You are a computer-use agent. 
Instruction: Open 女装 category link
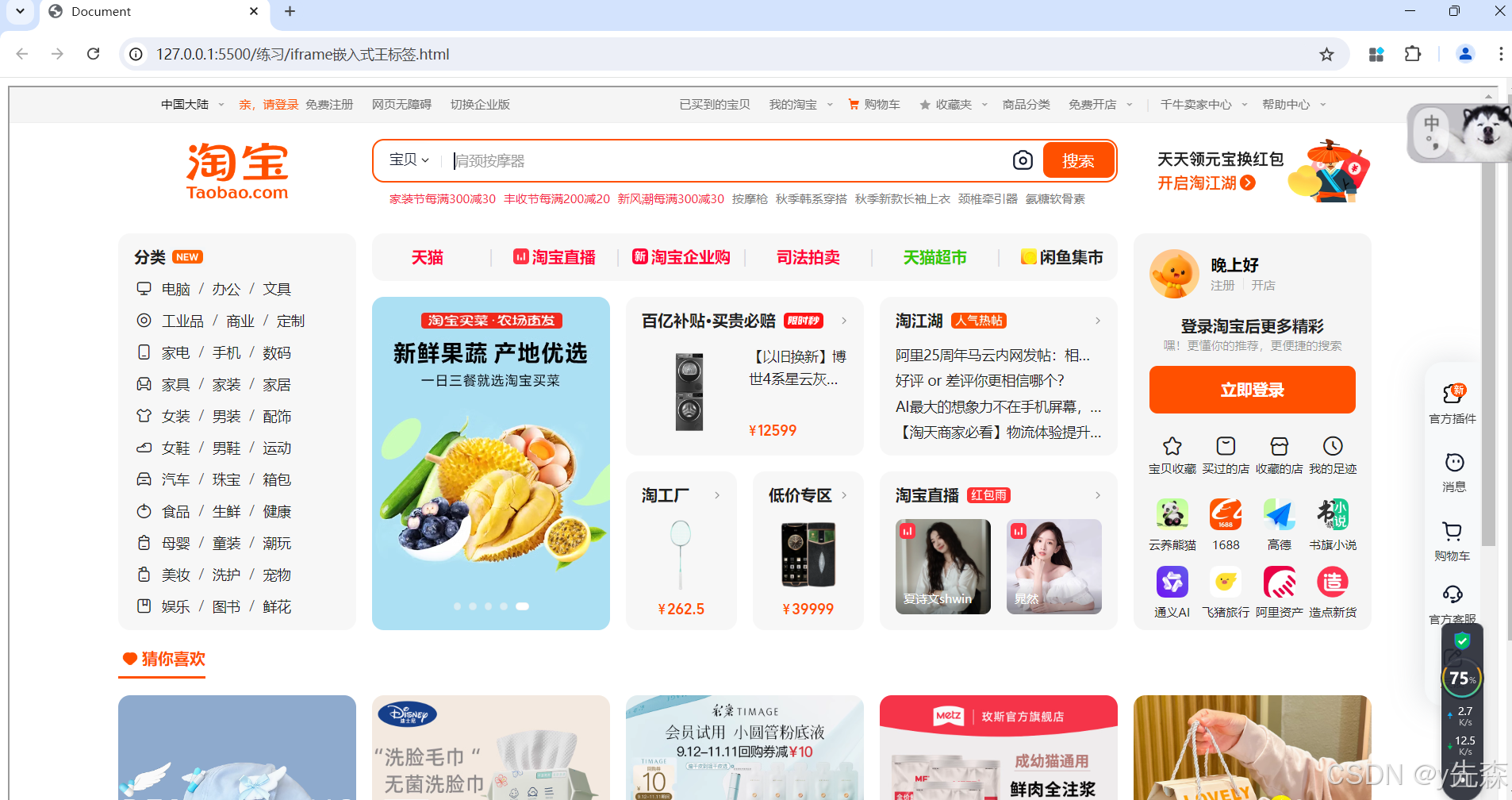click(176, 416)
